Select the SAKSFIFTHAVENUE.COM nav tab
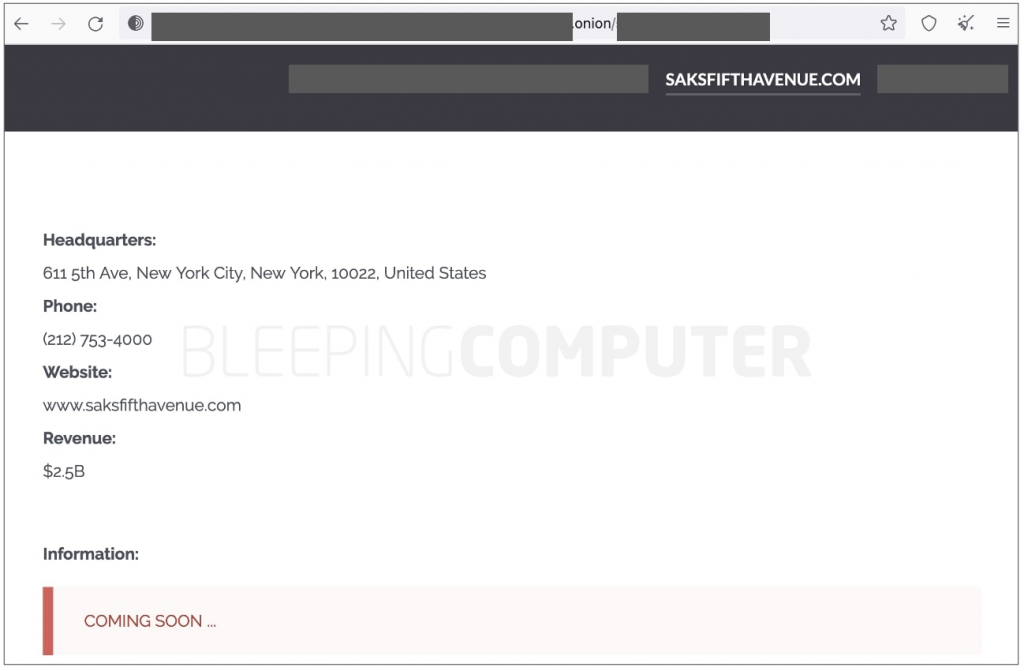The height and width of the screenshot is (671, 1024). click(x=763, y=80)
